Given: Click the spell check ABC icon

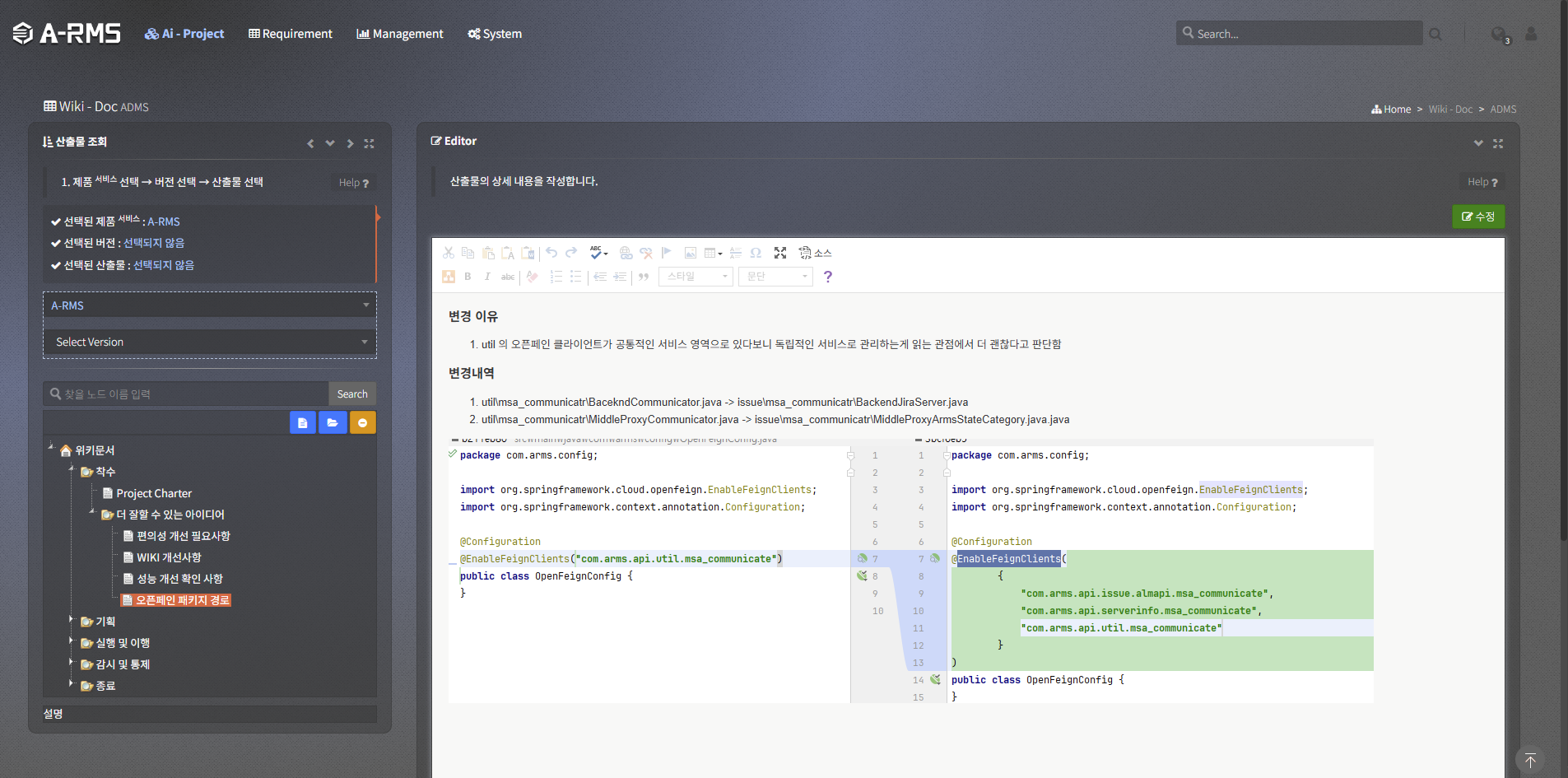Looking at the screenshot, I should 598,253.
